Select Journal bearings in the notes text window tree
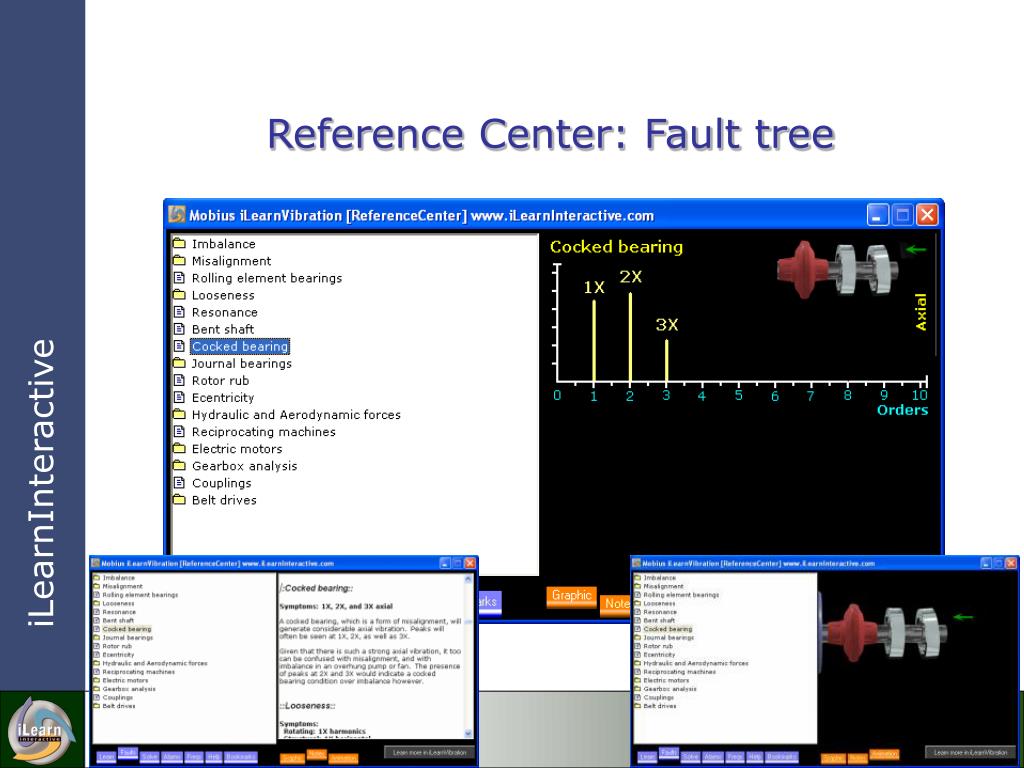 [x=128, y=637]
